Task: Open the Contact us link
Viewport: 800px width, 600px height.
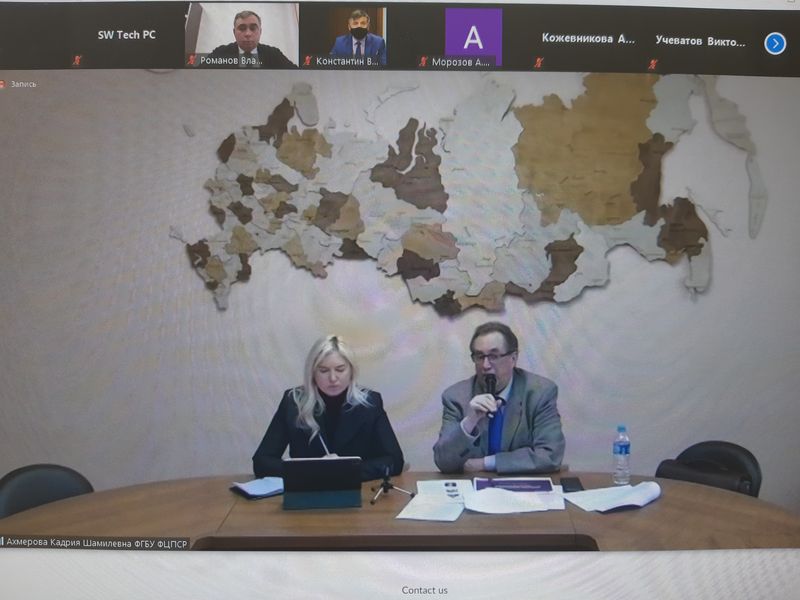Action: coord(424,590)
